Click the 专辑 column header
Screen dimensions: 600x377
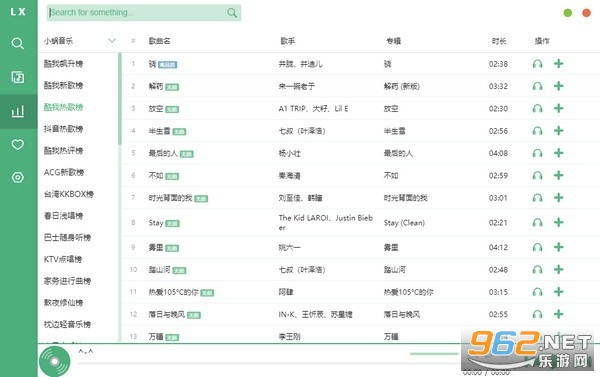click(x=393, y=41)
